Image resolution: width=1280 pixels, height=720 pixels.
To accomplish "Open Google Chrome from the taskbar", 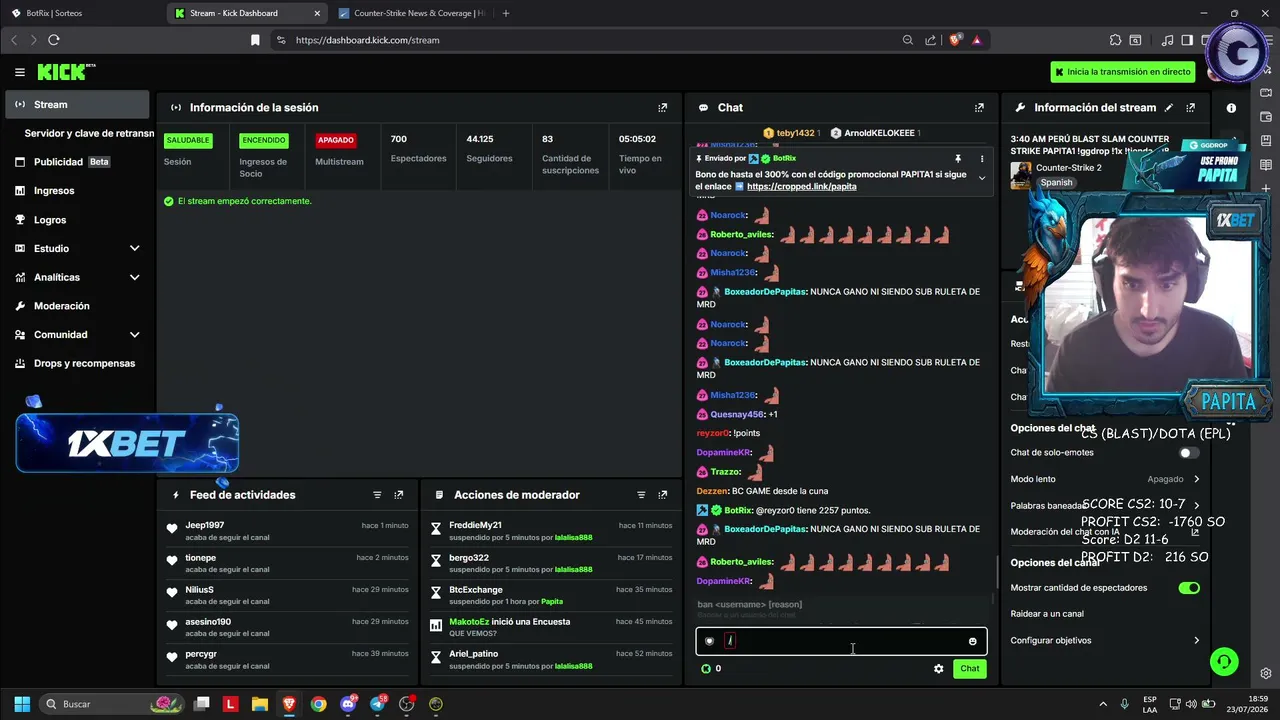I will click(318, 704).
